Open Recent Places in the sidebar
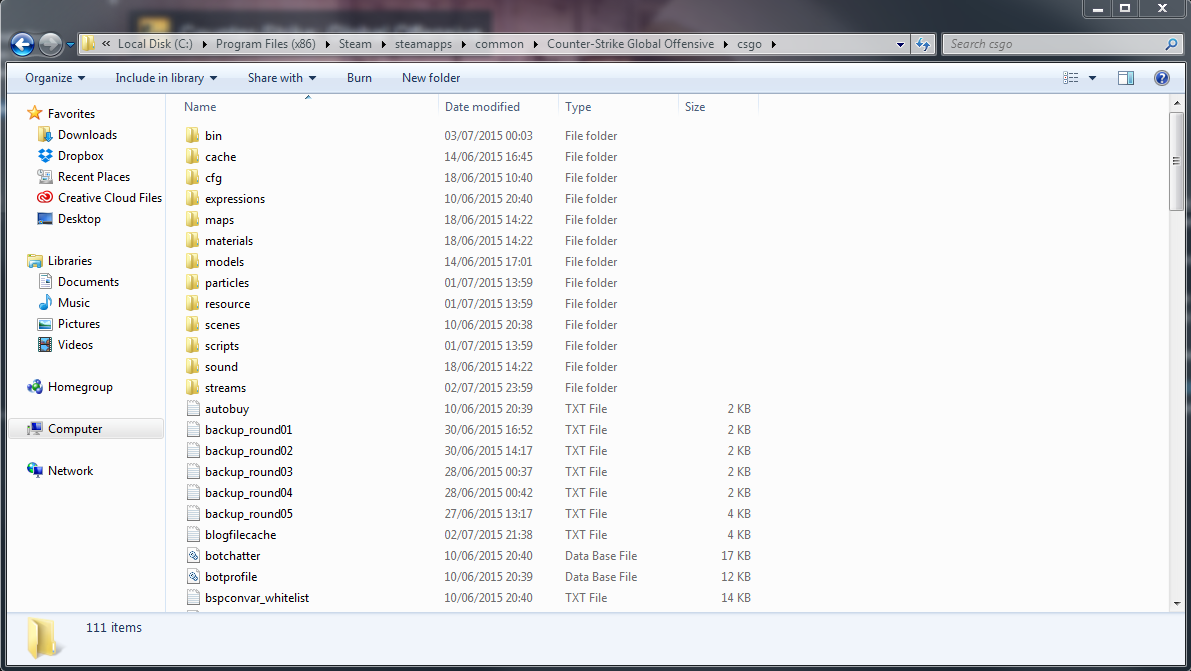Image resolution: width=1191 pixels, height=671 pixels. pos(93,176)
